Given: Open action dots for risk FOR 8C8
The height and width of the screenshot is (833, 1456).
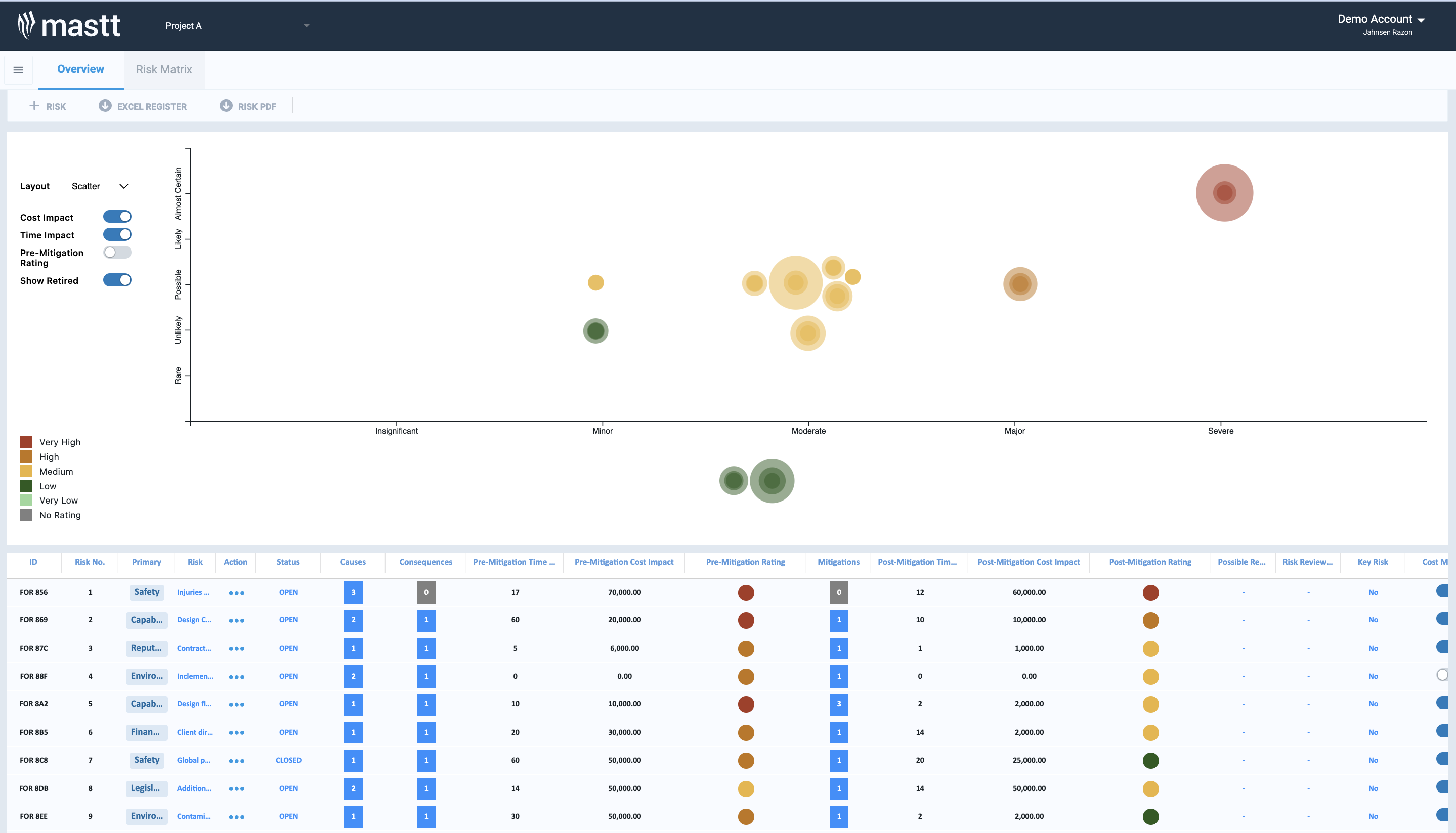Looking at the screenshot, I should (236, 761).
